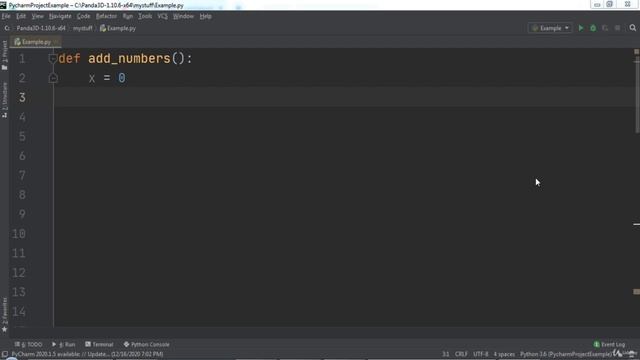Place cursor on empty line 3
Screen dimensions: 640x360
coord(343,97)
